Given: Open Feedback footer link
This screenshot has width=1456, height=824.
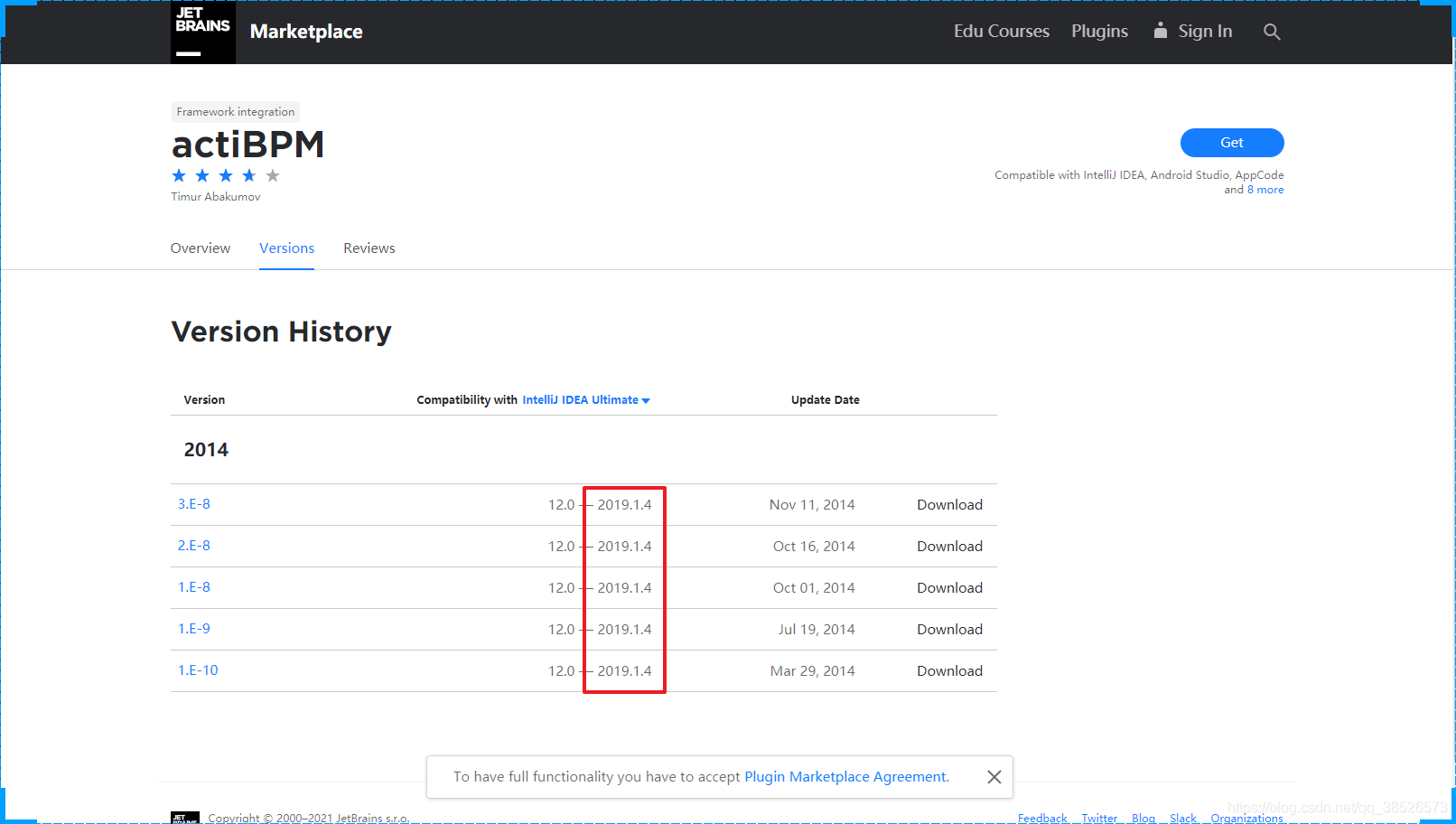Looking at the screenshot, I should point(1042,818).
